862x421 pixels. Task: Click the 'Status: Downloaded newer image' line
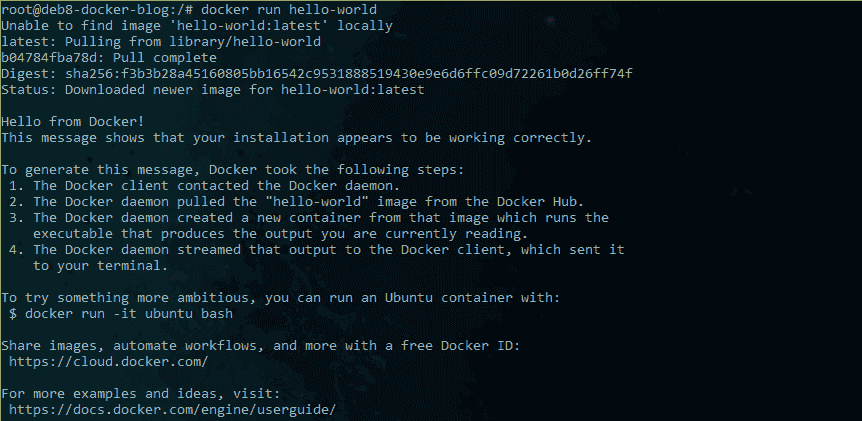pos(213,90)
